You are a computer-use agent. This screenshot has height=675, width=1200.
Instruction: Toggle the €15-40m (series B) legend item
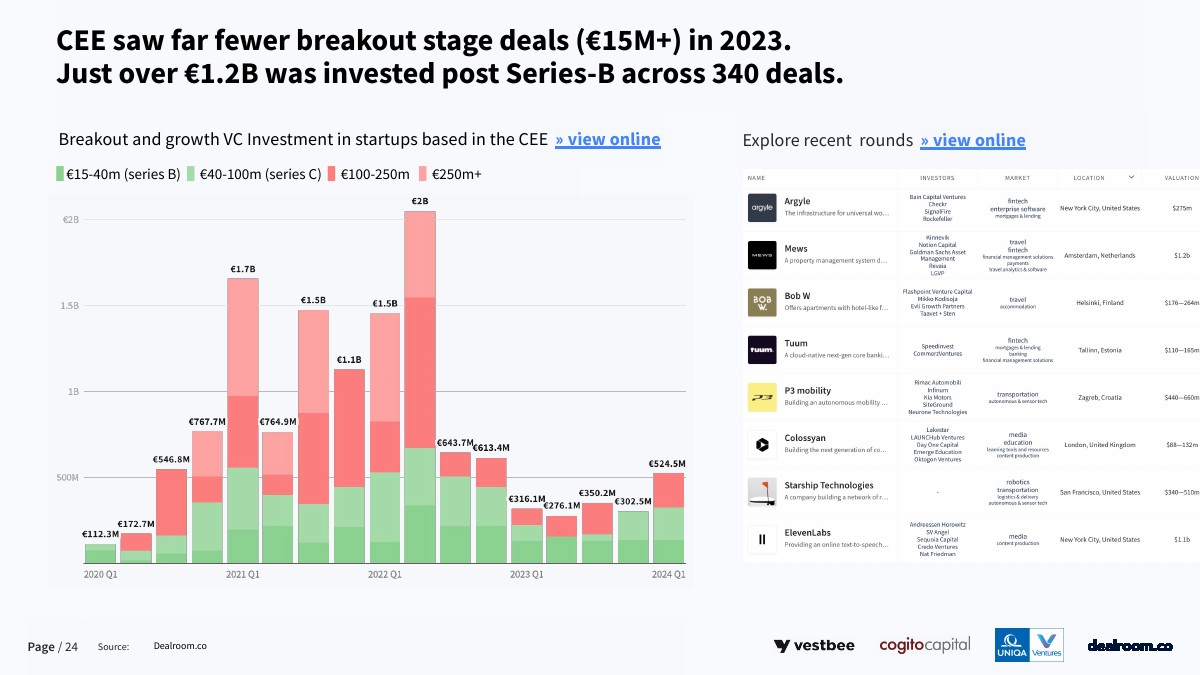(x=118, y=174)
